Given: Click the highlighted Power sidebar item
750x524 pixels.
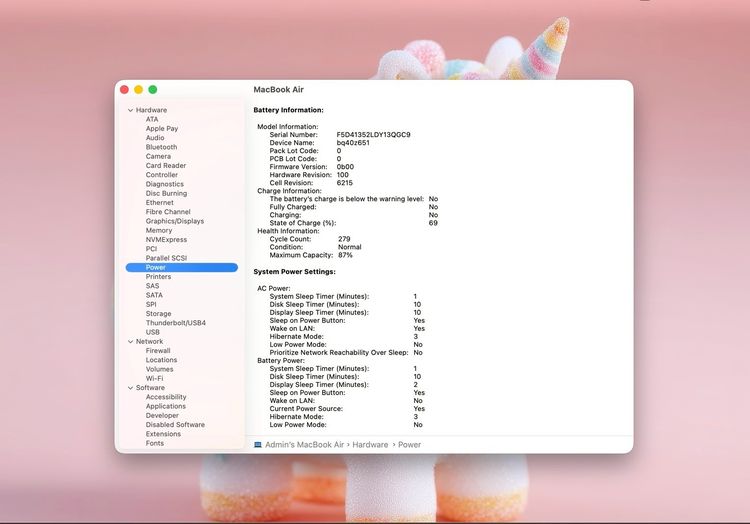Looking at the screenshot, I should tap(181, 267).
